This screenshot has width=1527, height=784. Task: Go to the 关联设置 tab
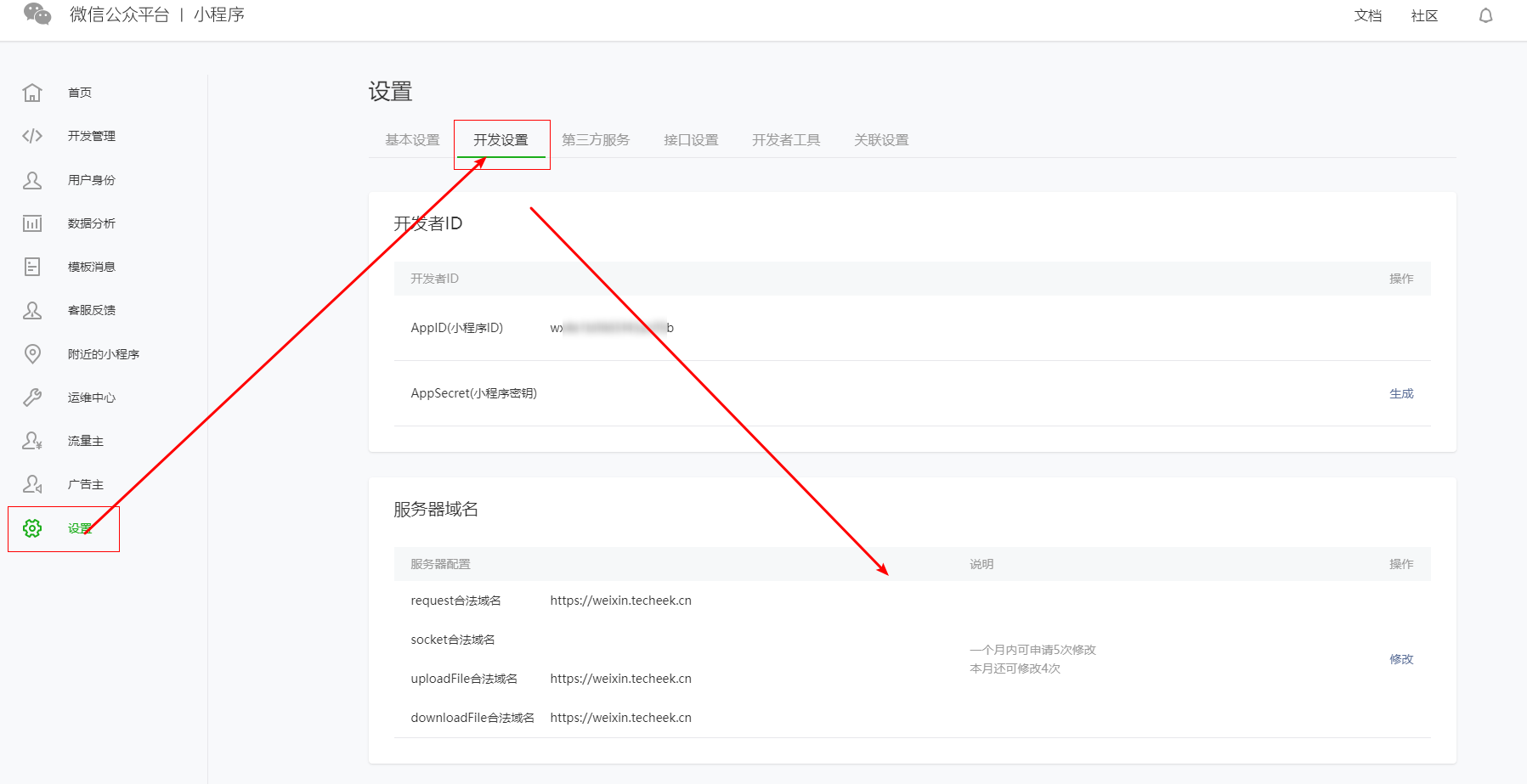click(x=881, y=140)
